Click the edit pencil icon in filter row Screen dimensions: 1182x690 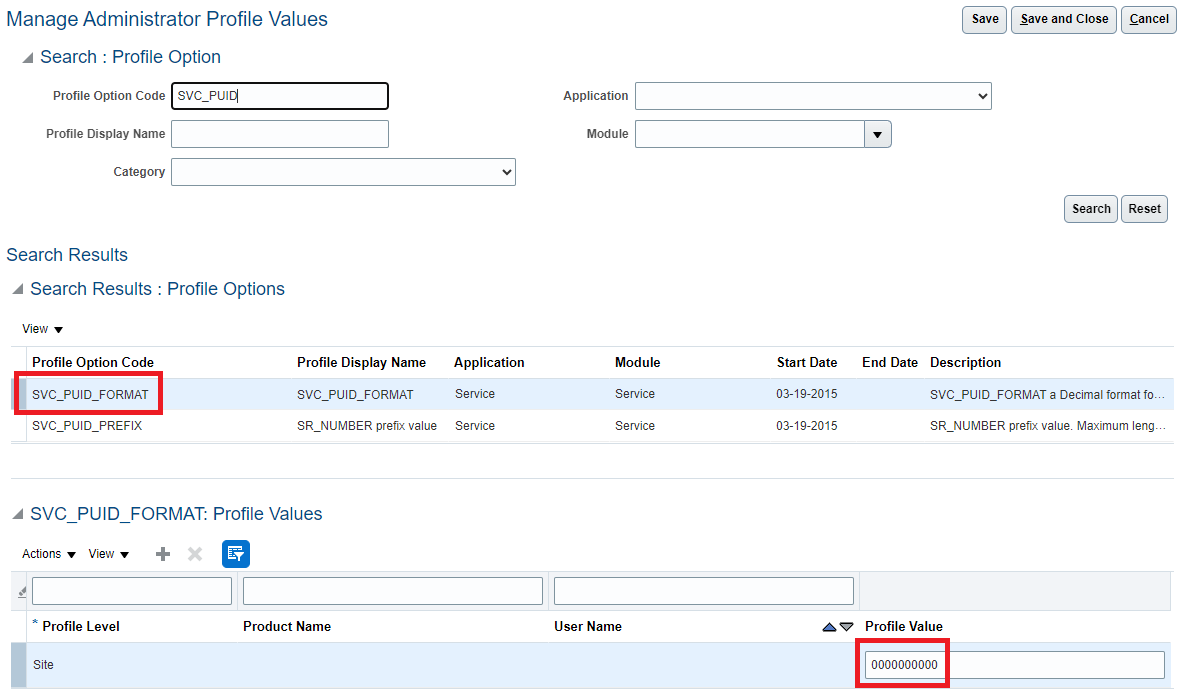(21, 591)
